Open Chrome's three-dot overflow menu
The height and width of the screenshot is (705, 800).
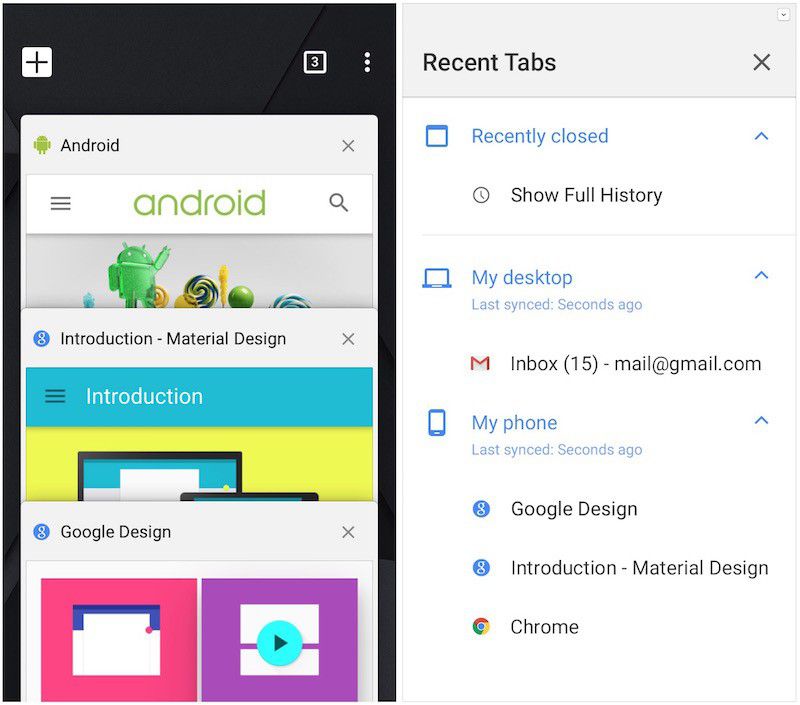point(367,62)
